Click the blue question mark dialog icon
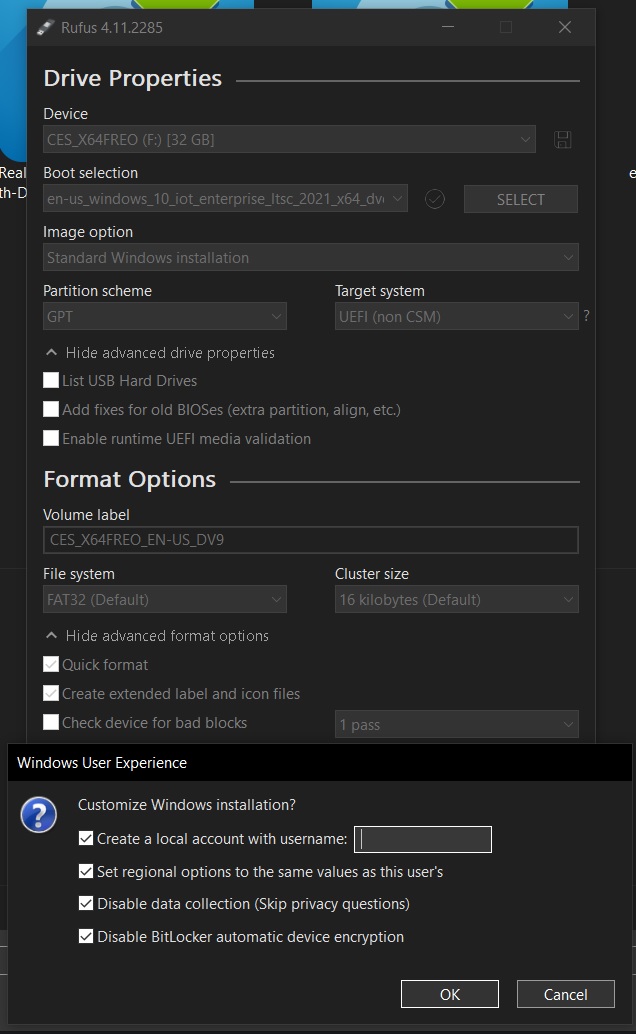This screenshot has height=1034, width=636. pyautogui.click(x=39, y=814)
